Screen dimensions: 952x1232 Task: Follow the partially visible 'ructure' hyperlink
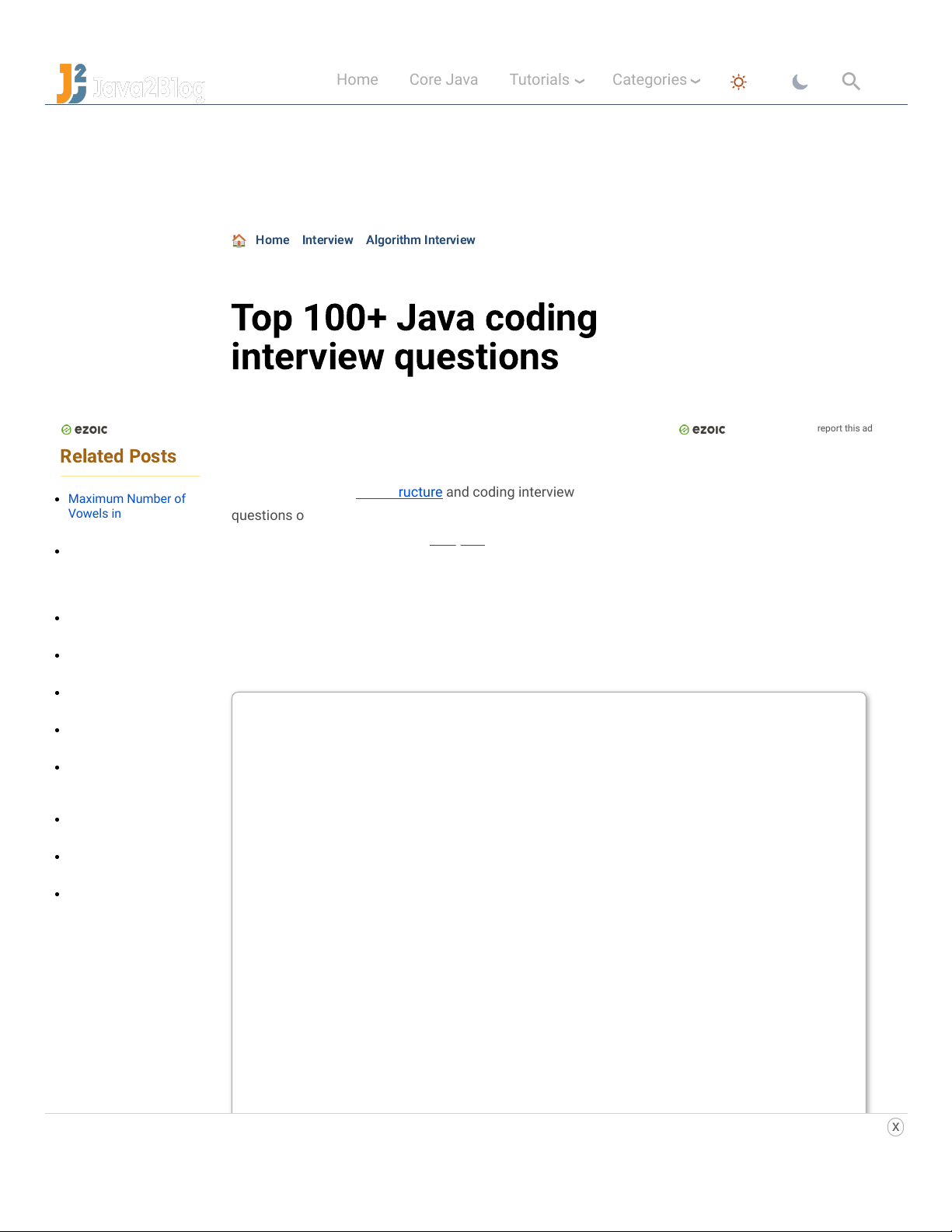point(420,492)
